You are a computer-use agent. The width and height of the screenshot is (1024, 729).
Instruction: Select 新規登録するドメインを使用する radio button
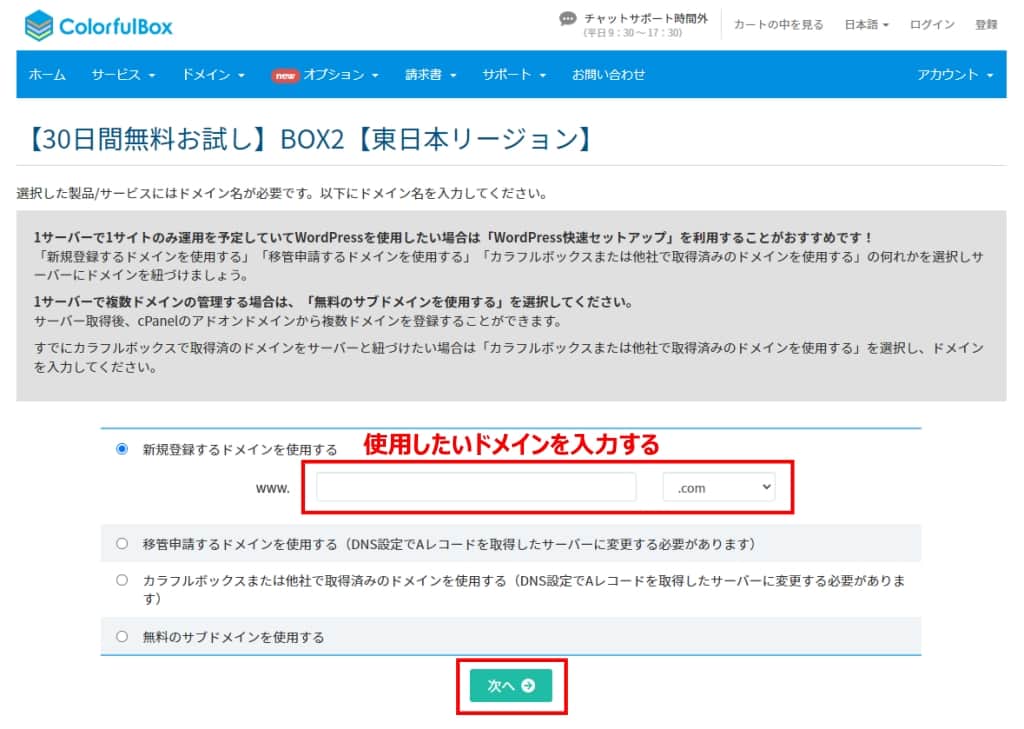[121, 449]
